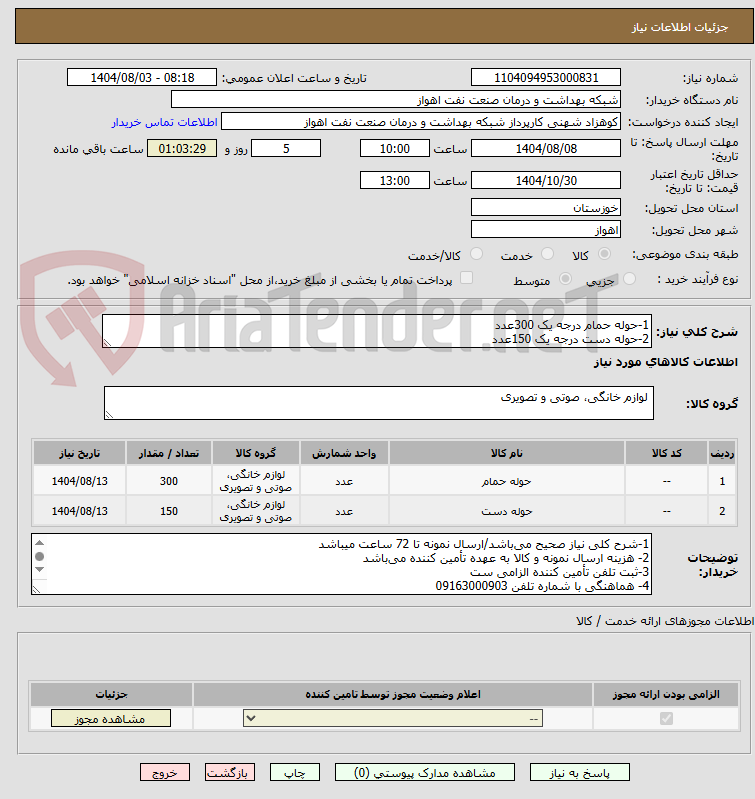Click the حوله حمام item name cell
755x799 pixels.
click(x=506, y=481)
